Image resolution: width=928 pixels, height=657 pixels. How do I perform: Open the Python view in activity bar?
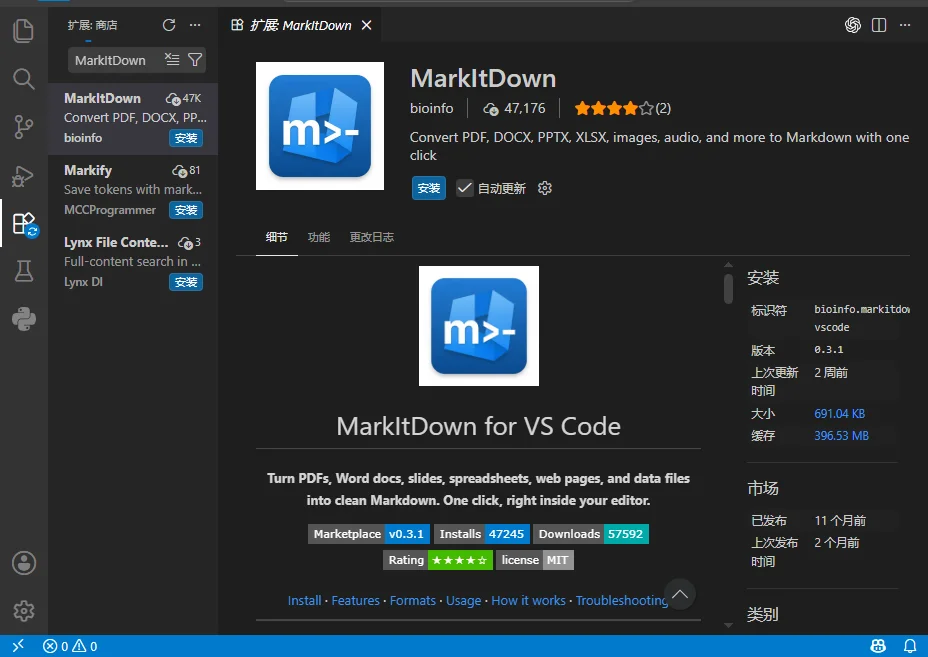[24, 319]
